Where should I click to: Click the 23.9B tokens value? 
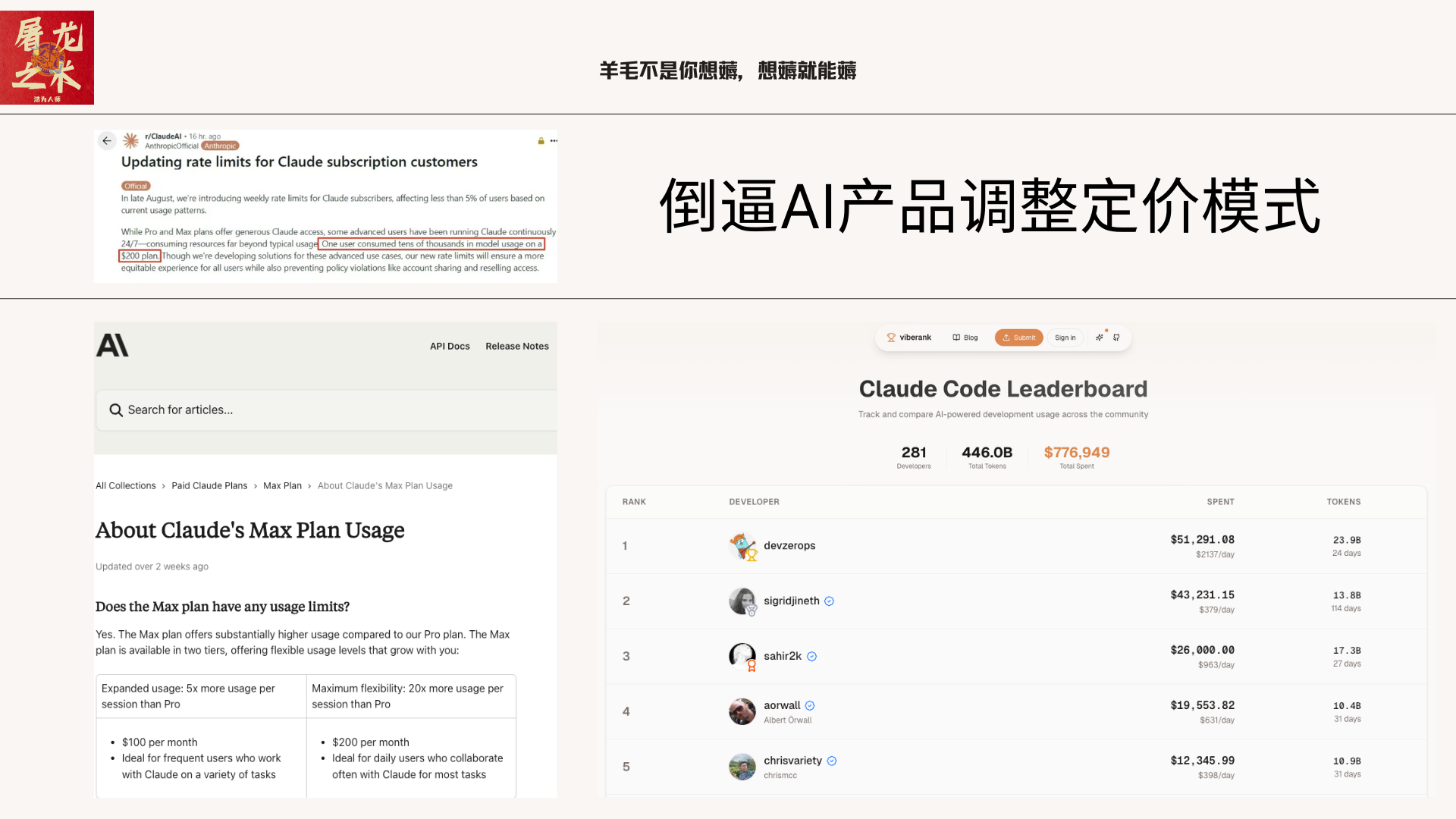1347,541
